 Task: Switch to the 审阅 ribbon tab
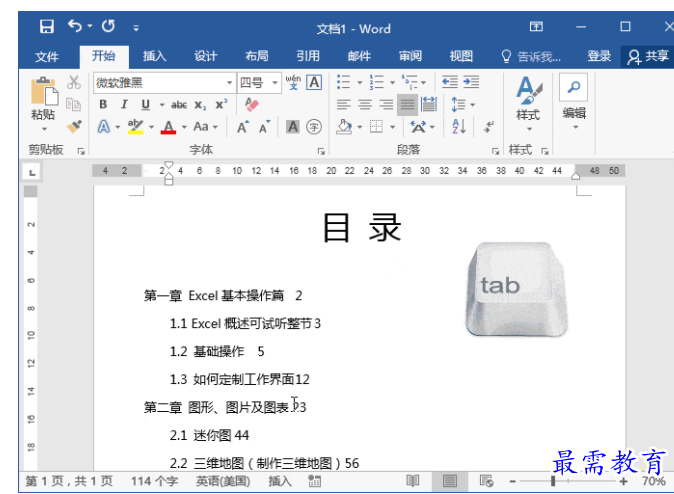coord(410,56)
